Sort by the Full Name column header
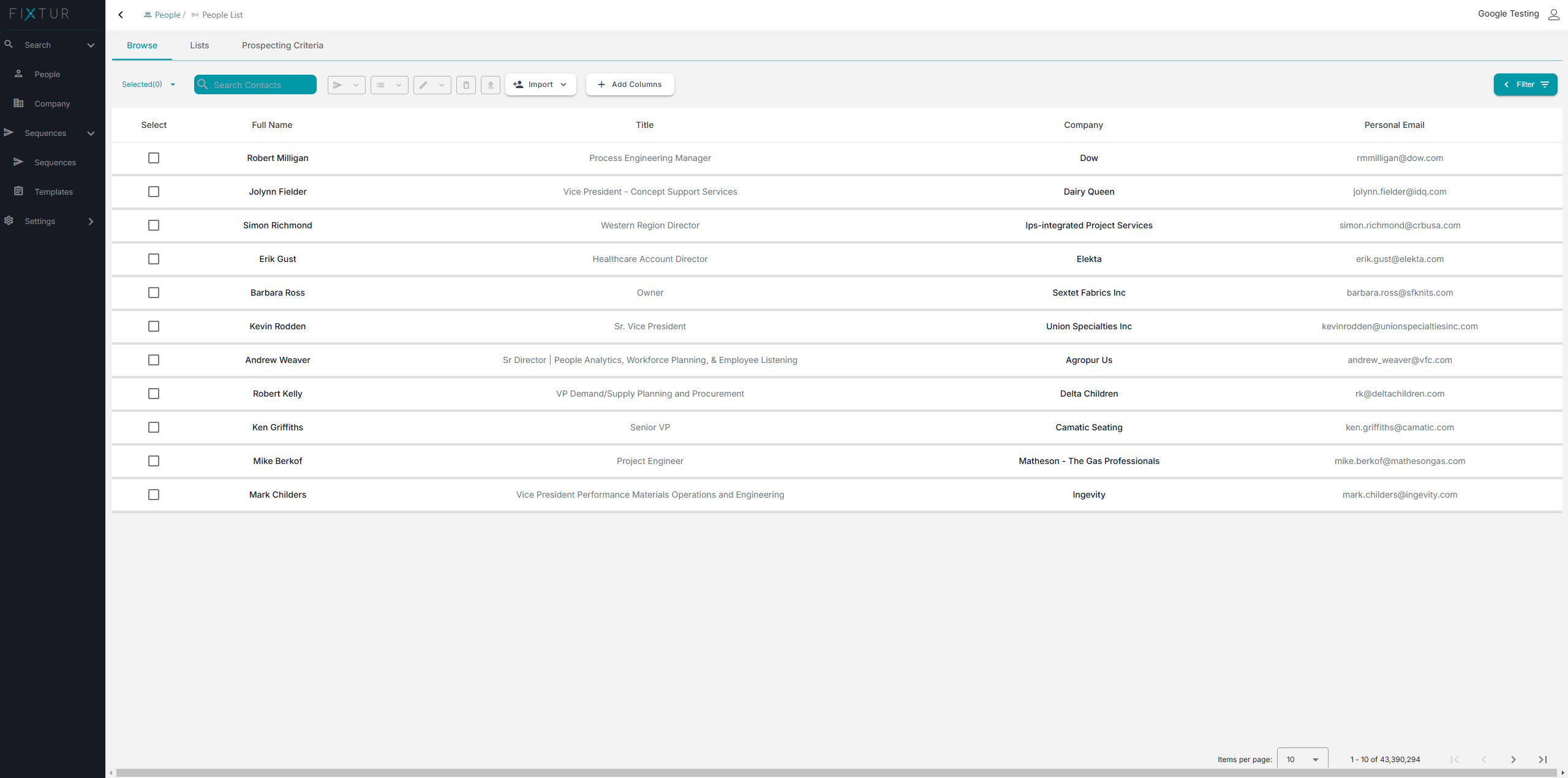Screen dimensions: 1568x778 (272, 125)
